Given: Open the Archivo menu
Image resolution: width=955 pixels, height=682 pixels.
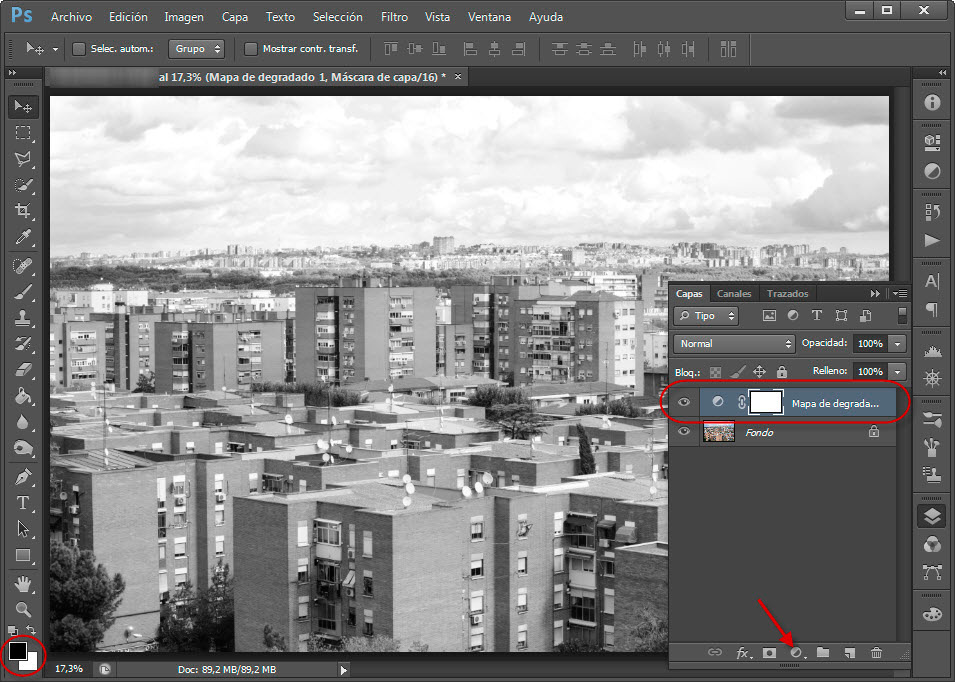Looking at the screenshot, I should coord(71,17).
